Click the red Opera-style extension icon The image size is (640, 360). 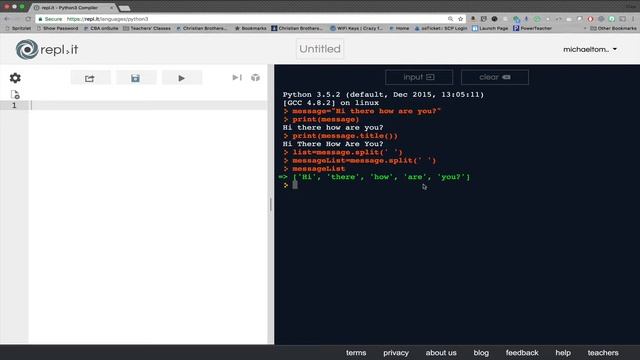click(x=590, y=19)
